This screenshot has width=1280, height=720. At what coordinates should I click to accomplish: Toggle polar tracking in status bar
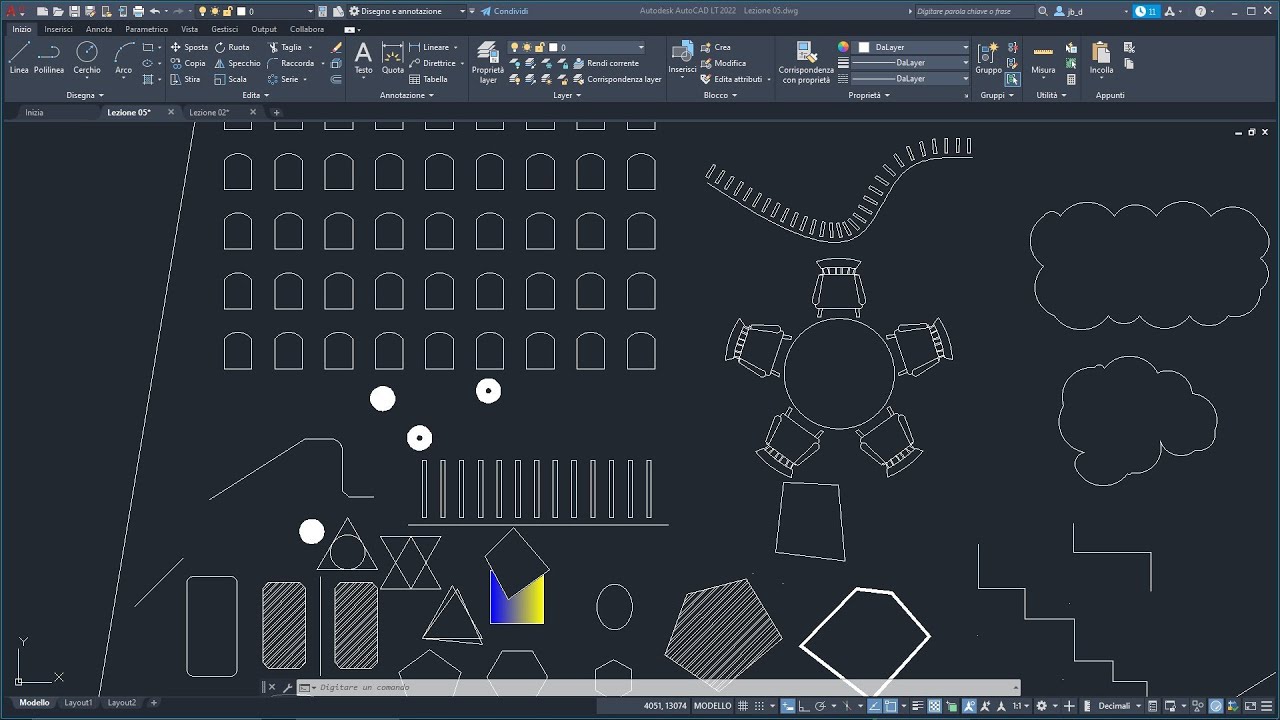click(820, 706)
